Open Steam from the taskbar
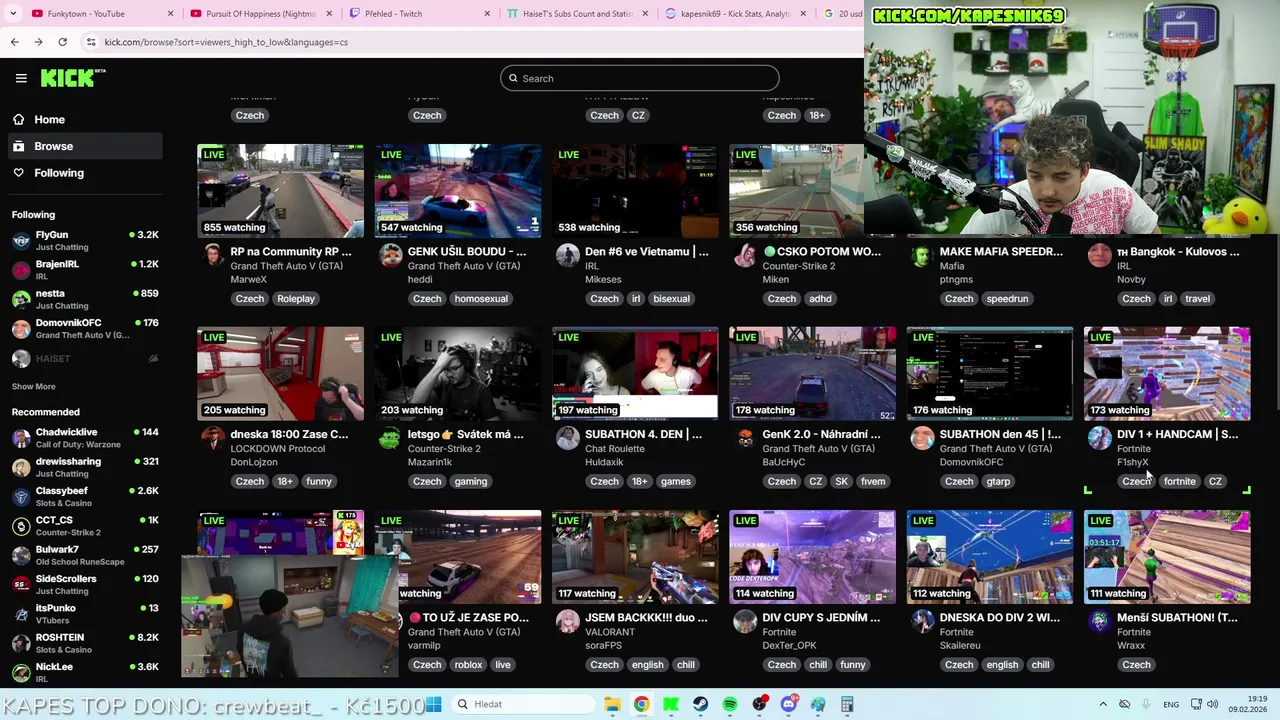 [x=700, y=704]
